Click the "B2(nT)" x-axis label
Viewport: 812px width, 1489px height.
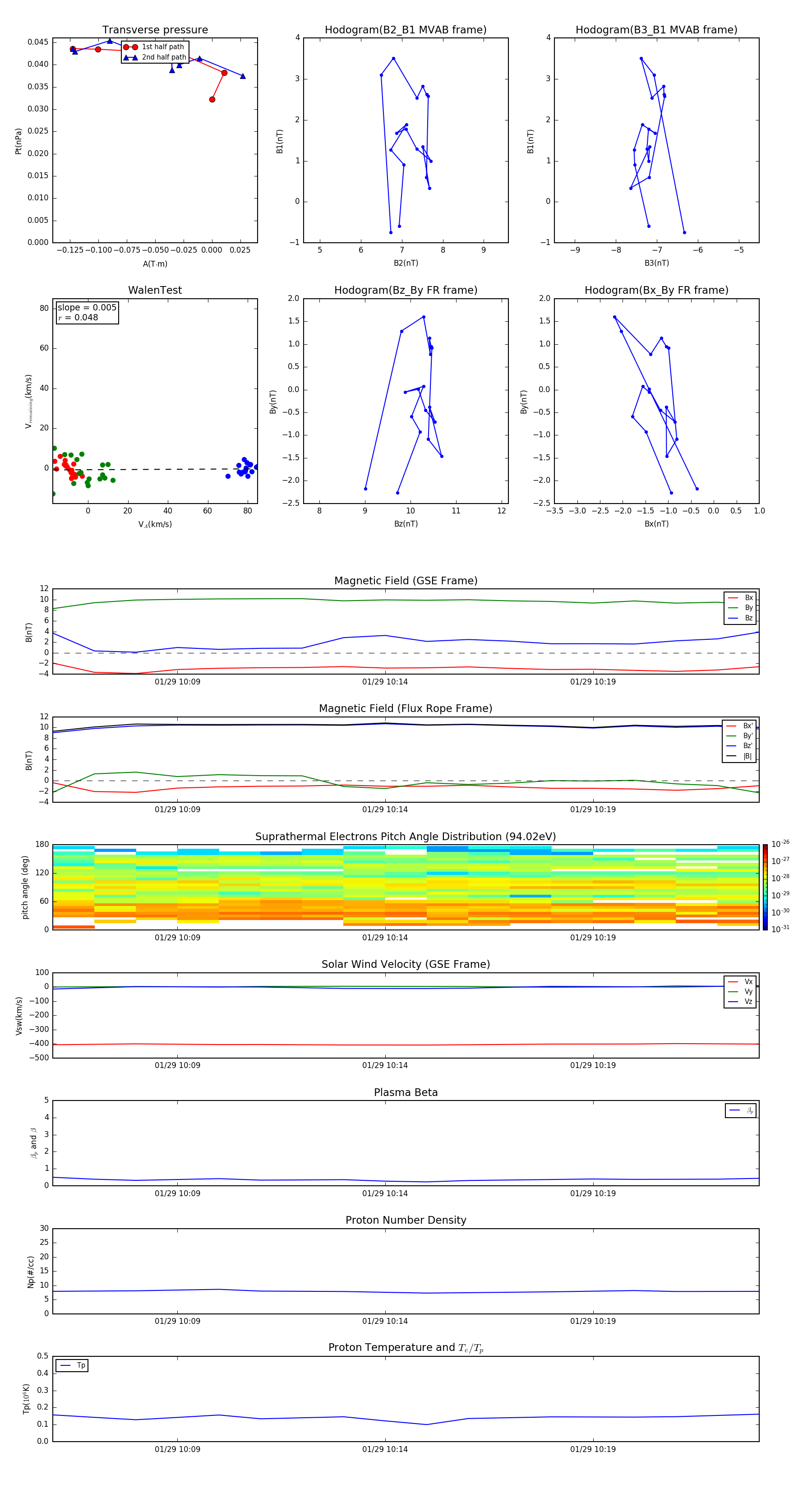click(406, 263)
